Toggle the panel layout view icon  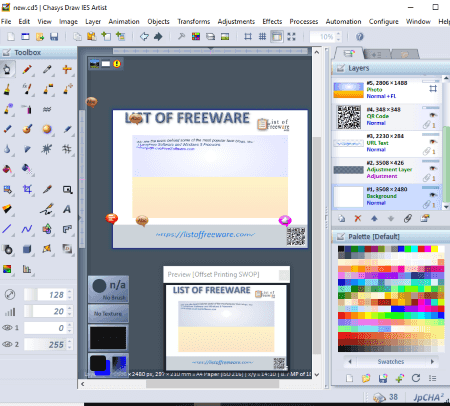(277, 37)
